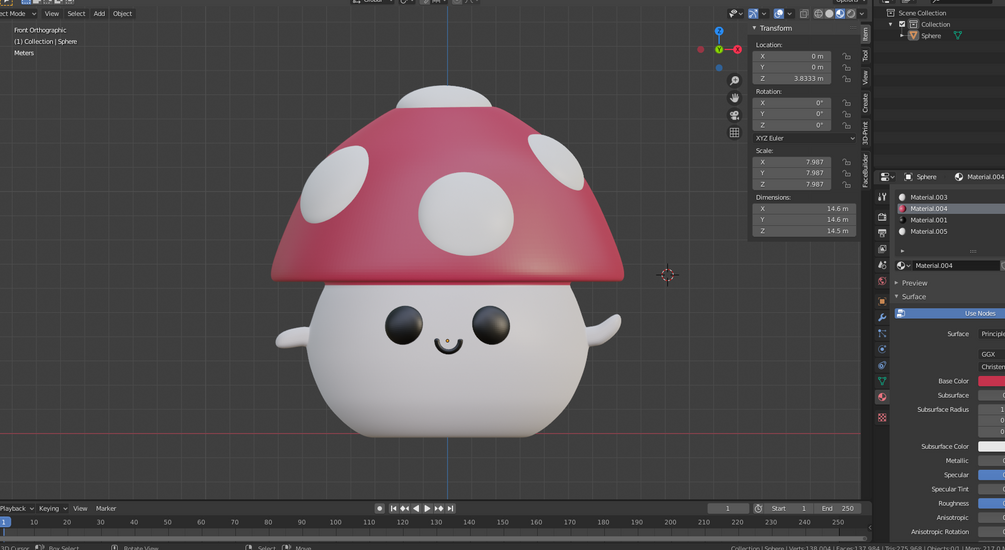Screen dimensions: 1005x550
Task: Collapse the Transform panel
Action: tap(775, 28)
